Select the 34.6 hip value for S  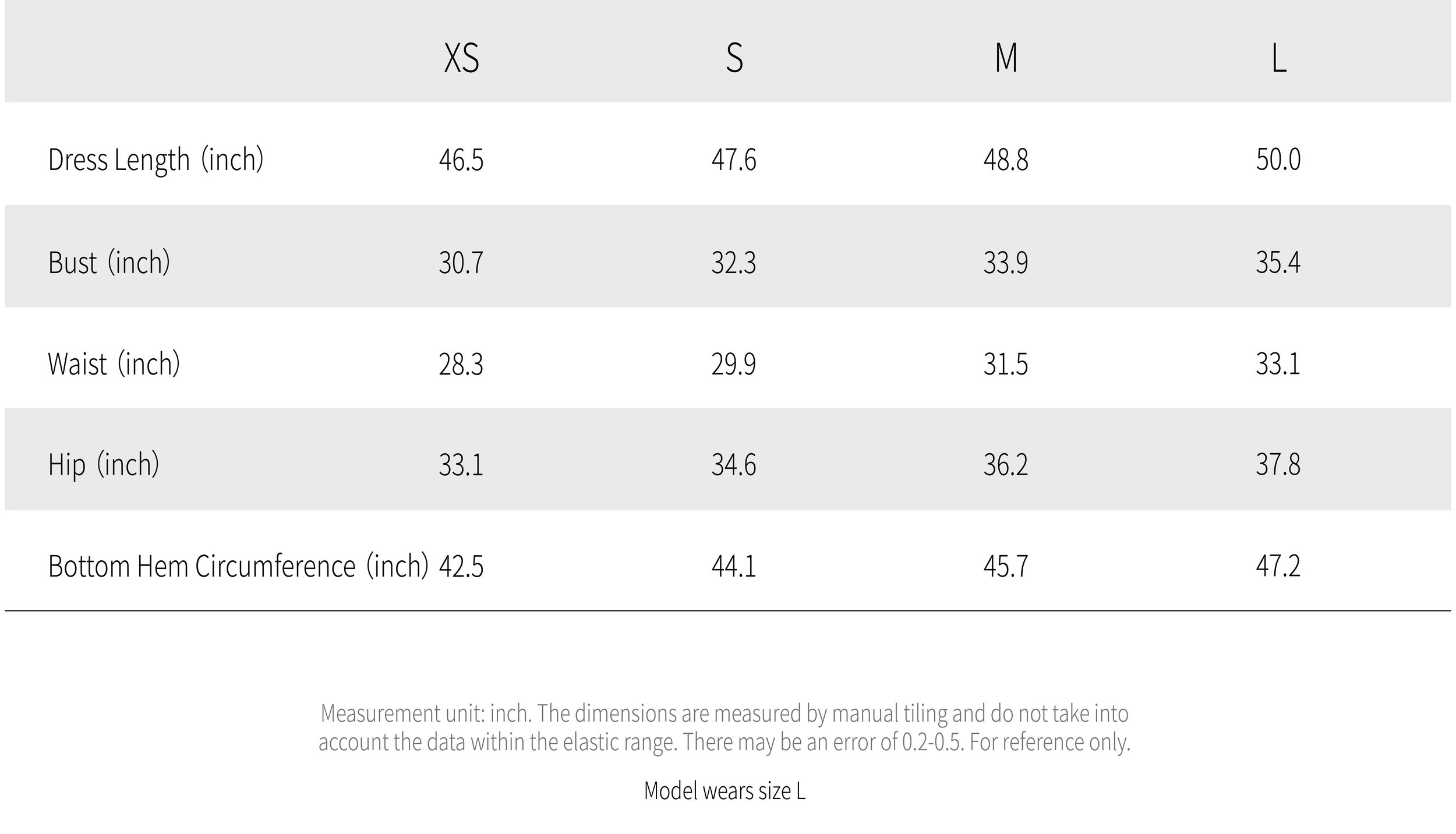pyautogui.click(x=734, y=465)
